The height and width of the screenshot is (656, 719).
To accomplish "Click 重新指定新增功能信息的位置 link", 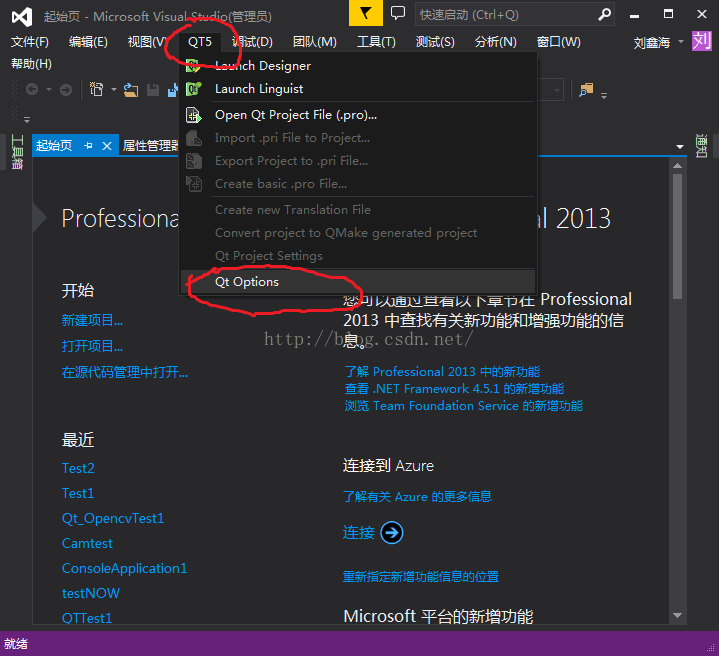I will point(421,576).
